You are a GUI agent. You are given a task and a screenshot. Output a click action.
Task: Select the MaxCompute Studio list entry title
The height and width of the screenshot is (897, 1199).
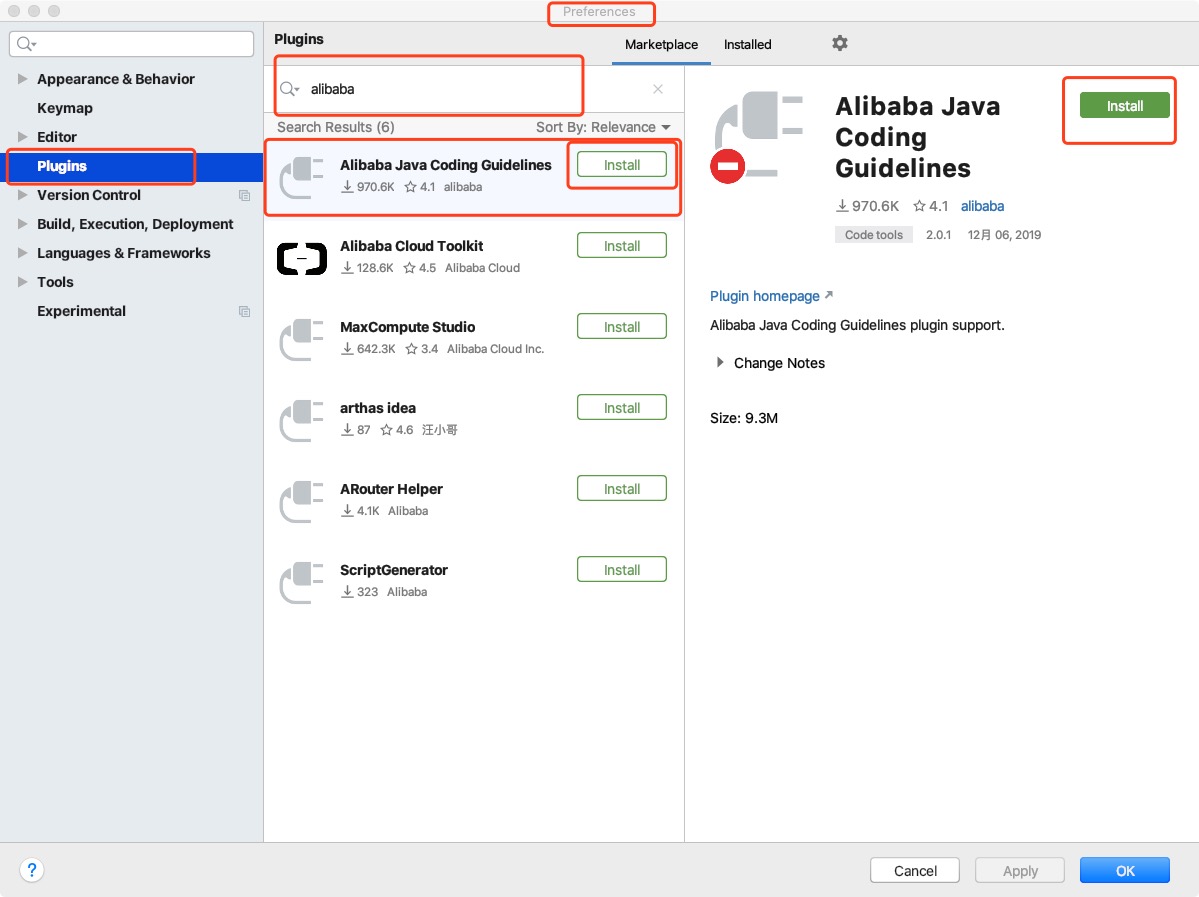click(408, 327)
